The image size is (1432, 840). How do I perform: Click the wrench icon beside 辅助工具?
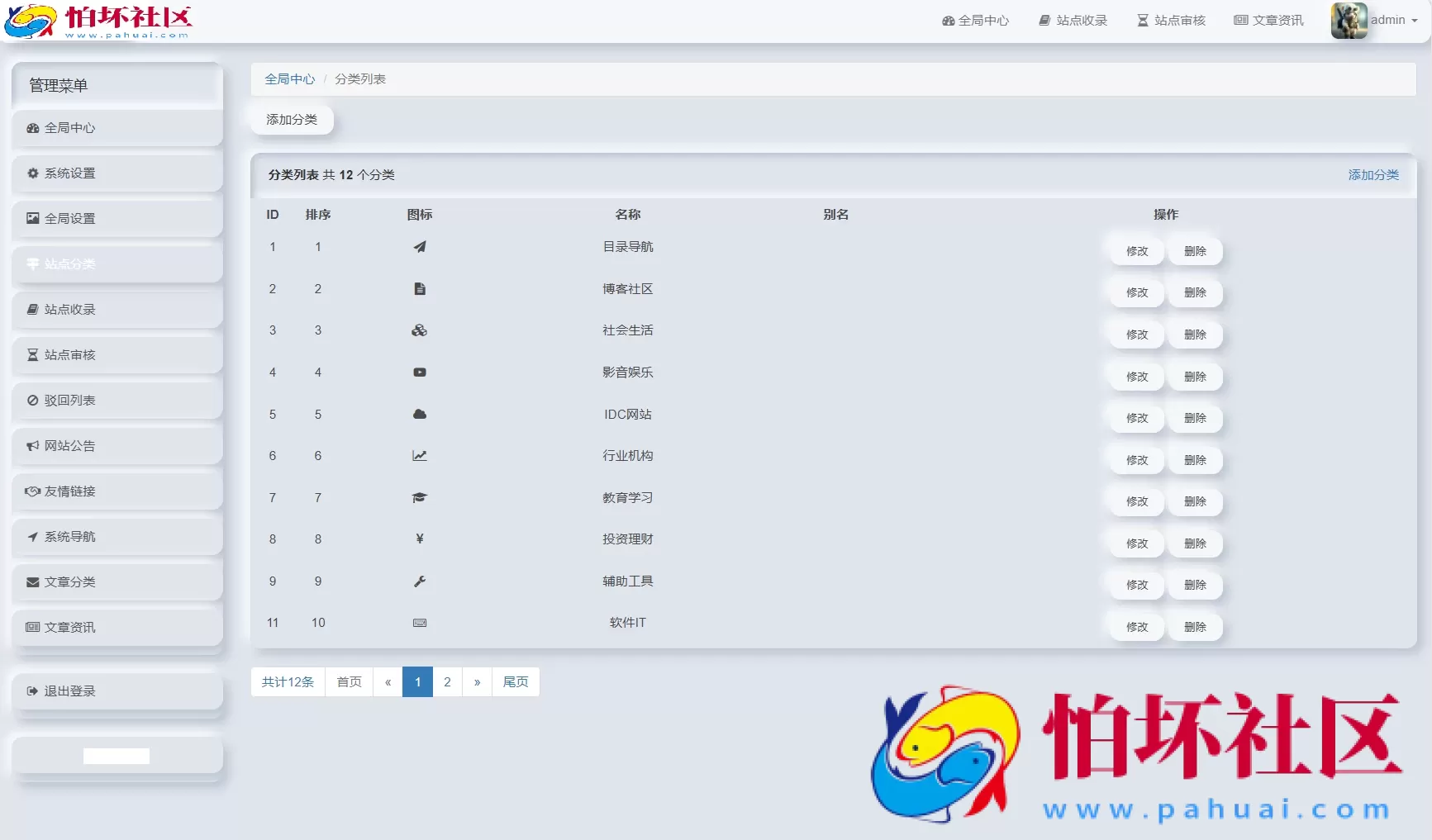click(420, 581)
